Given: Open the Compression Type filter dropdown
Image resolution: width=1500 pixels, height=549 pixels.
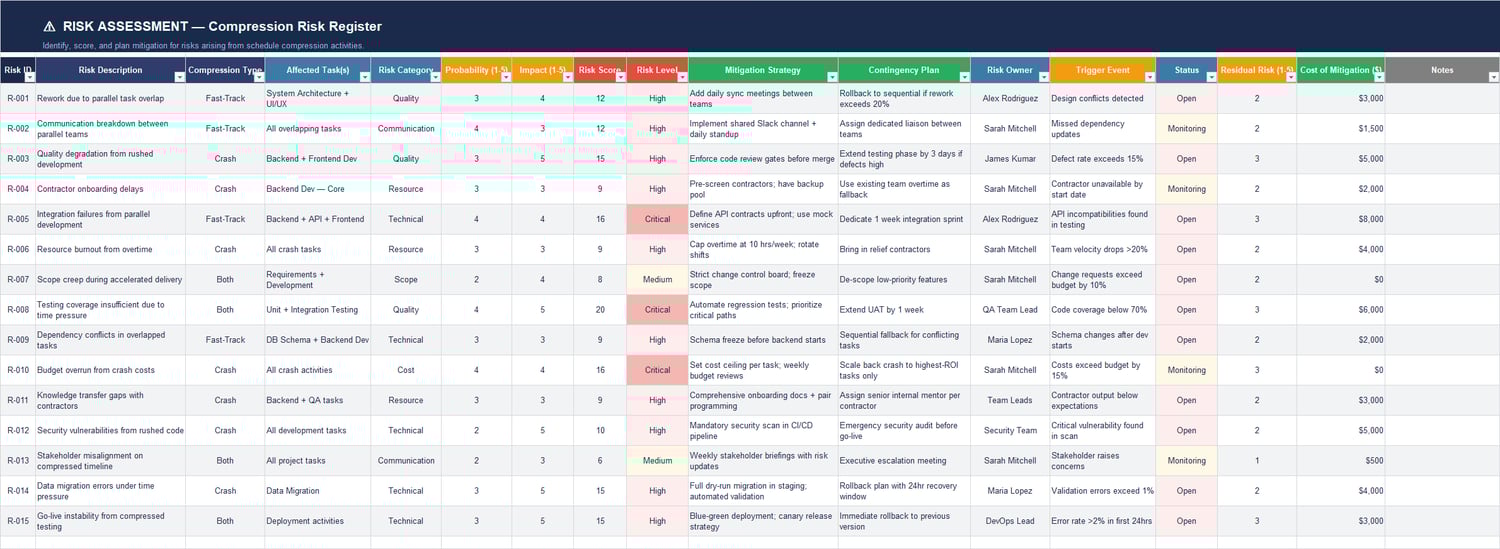Looking at the screenshot, I should coord(258,76).
